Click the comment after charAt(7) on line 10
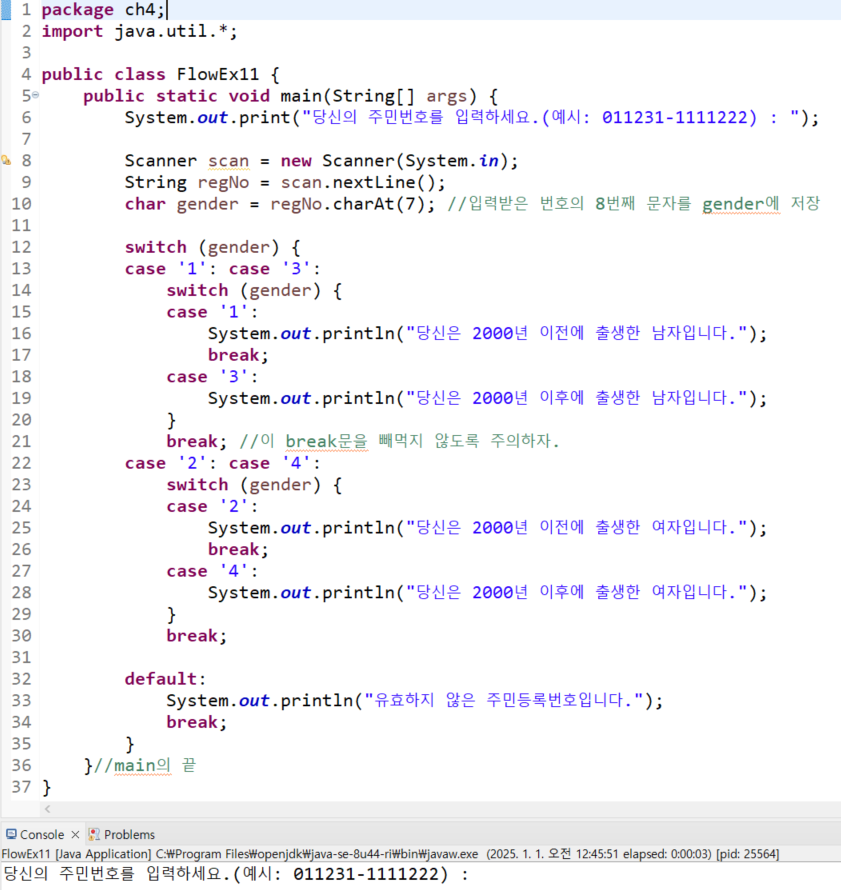This screenshot has height=890, width=841. point(633,204)
